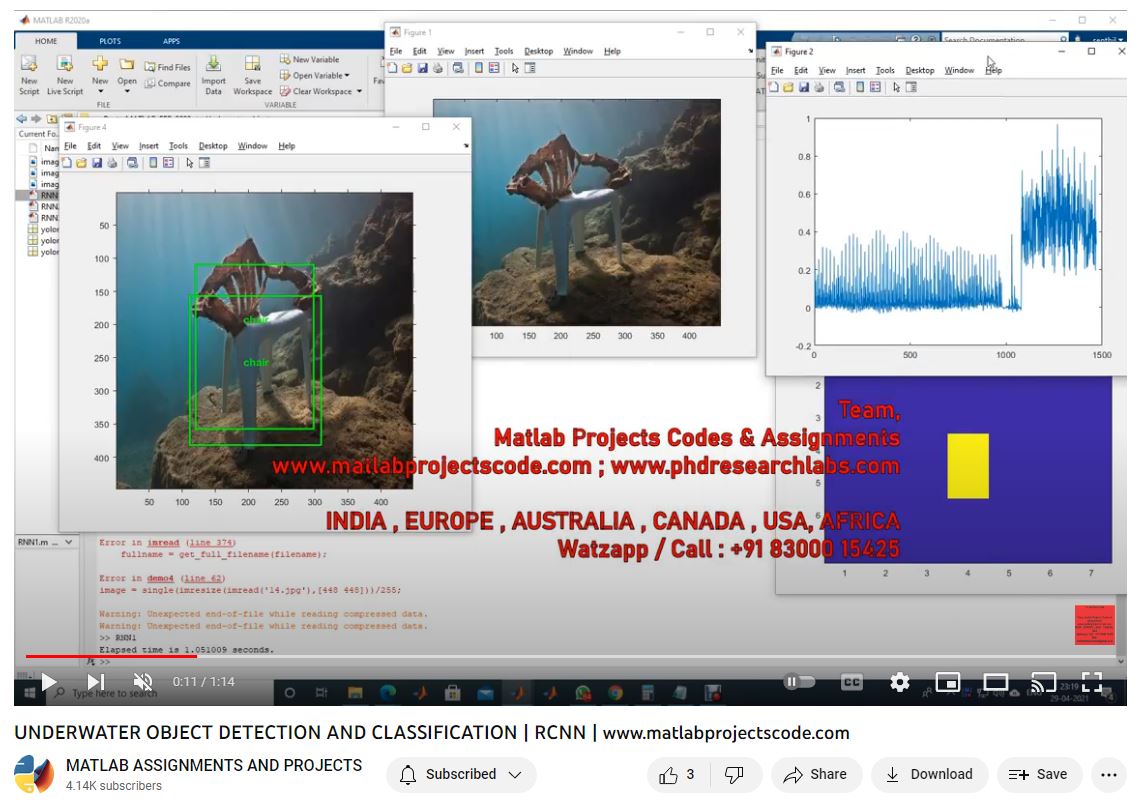Open the Subscribed notification dropdown
Screen dimensions: 1140x806
click(x=461, y=775)
